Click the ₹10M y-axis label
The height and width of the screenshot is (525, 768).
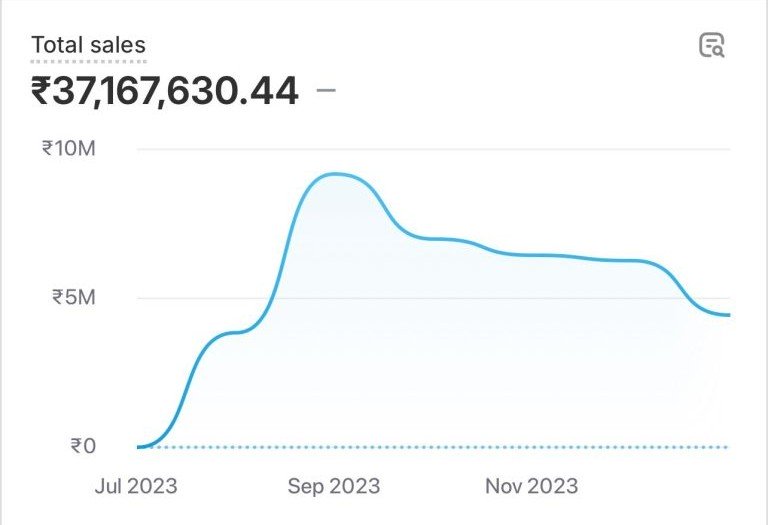click(x=68, y=149)
